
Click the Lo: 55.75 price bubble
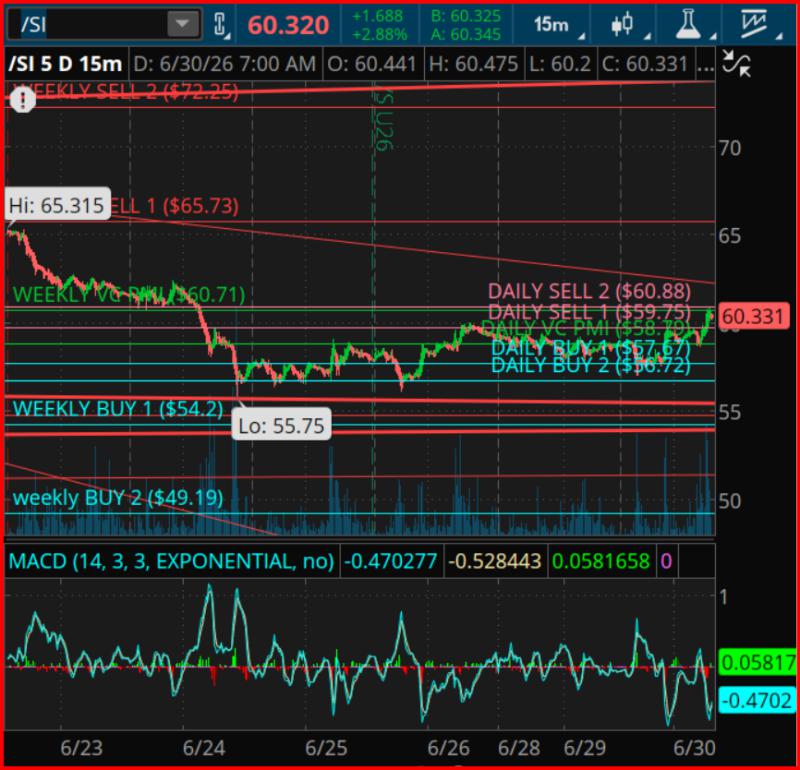(281, 426)
